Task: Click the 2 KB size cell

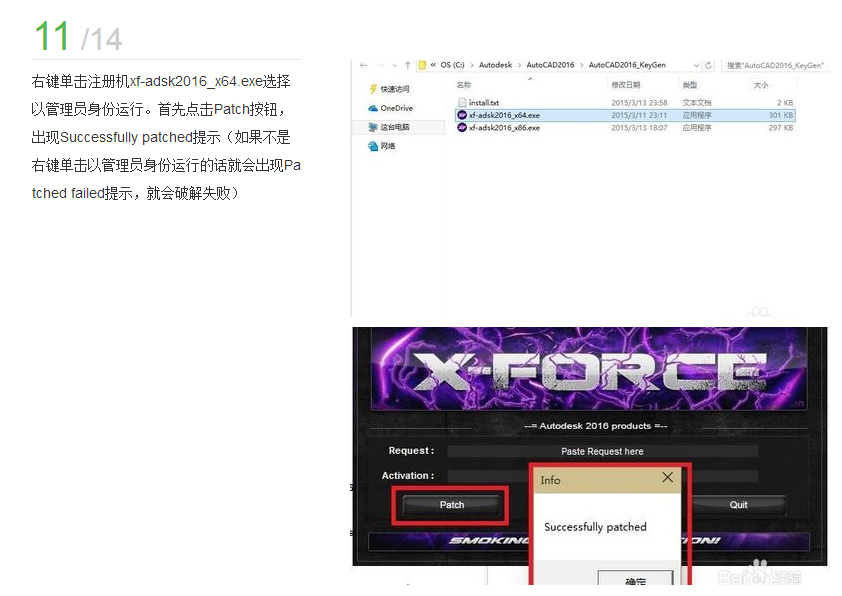Action: tap(785, 103)
